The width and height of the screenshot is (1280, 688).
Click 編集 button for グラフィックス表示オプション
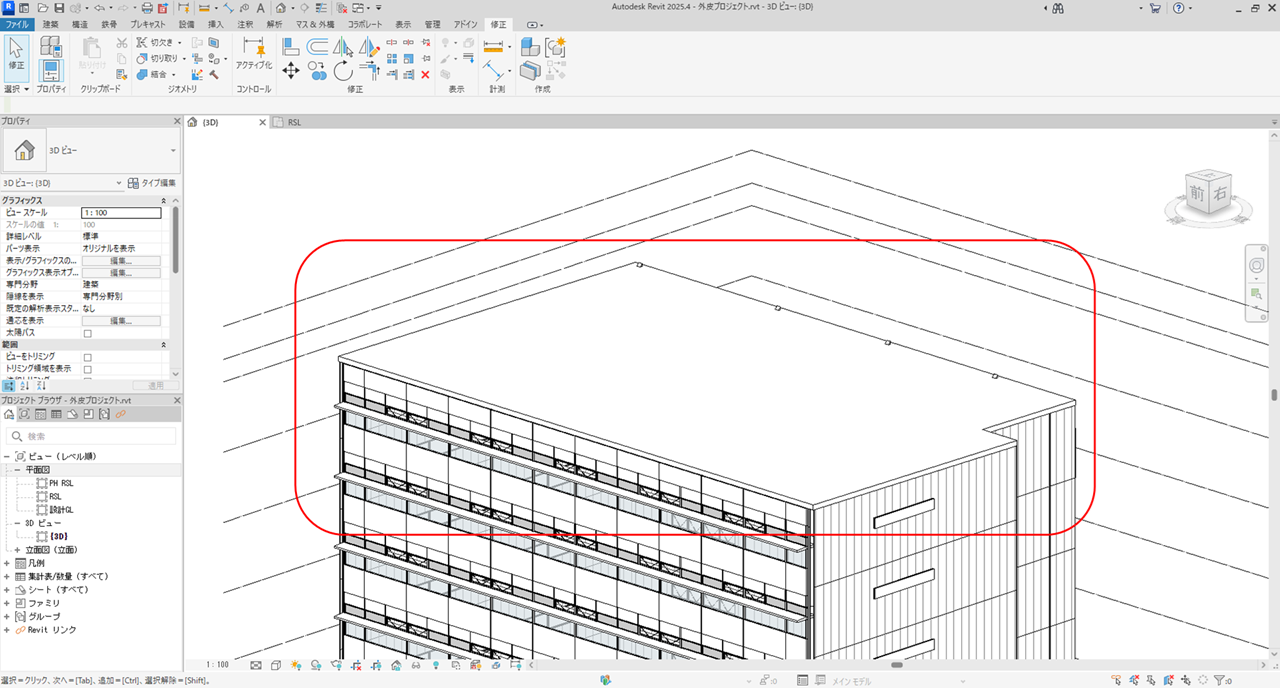click(x=121, y=272)
